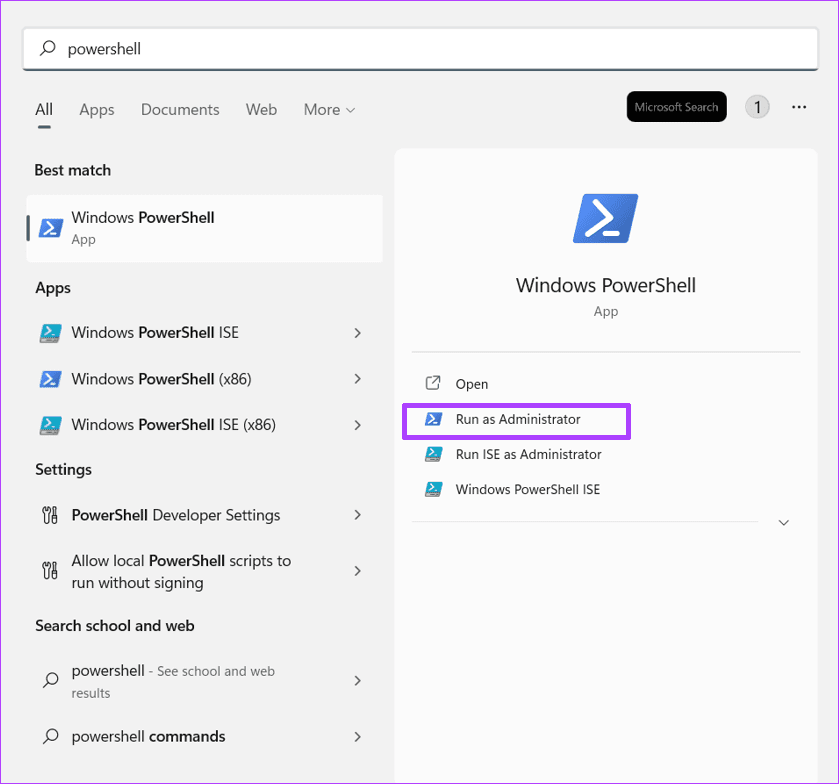Expand the 'powershell commands' suggestion chevron

click(357, 737)
